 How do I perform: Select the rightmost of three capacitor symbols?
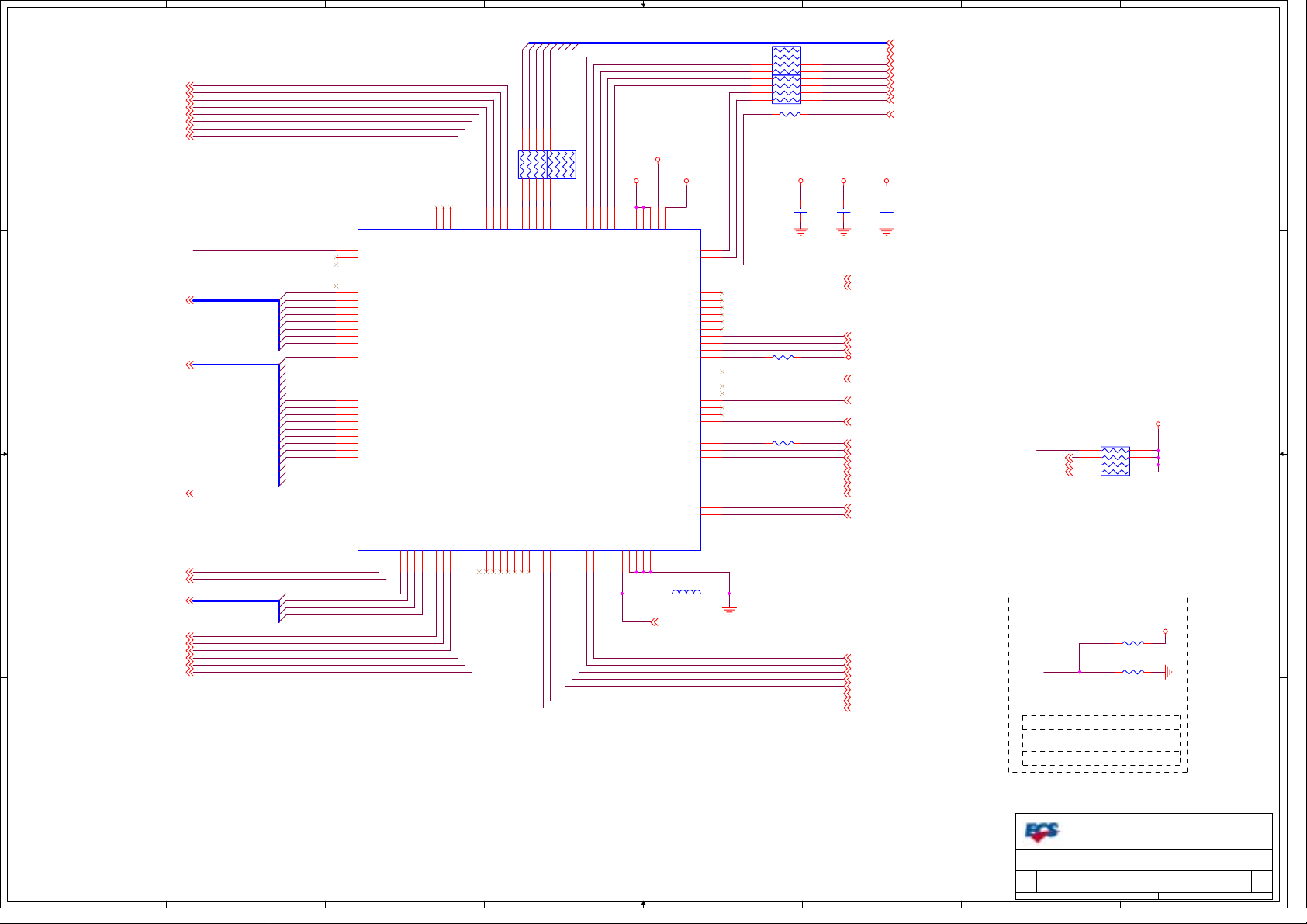click(887, 210)
